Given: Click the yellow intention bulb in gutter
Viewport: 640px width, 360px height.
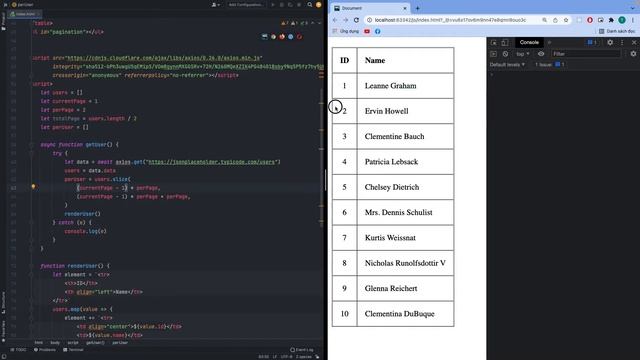Looking at the screenshot, I should (x=33, y=187).
